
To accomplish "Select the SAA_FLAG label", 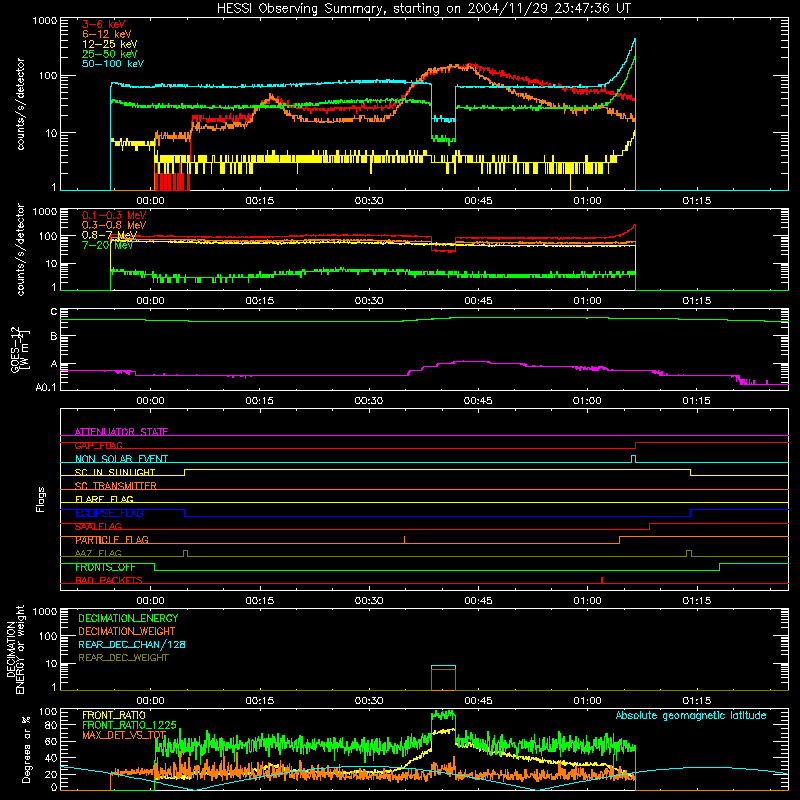I will click(x=98, y=526).
